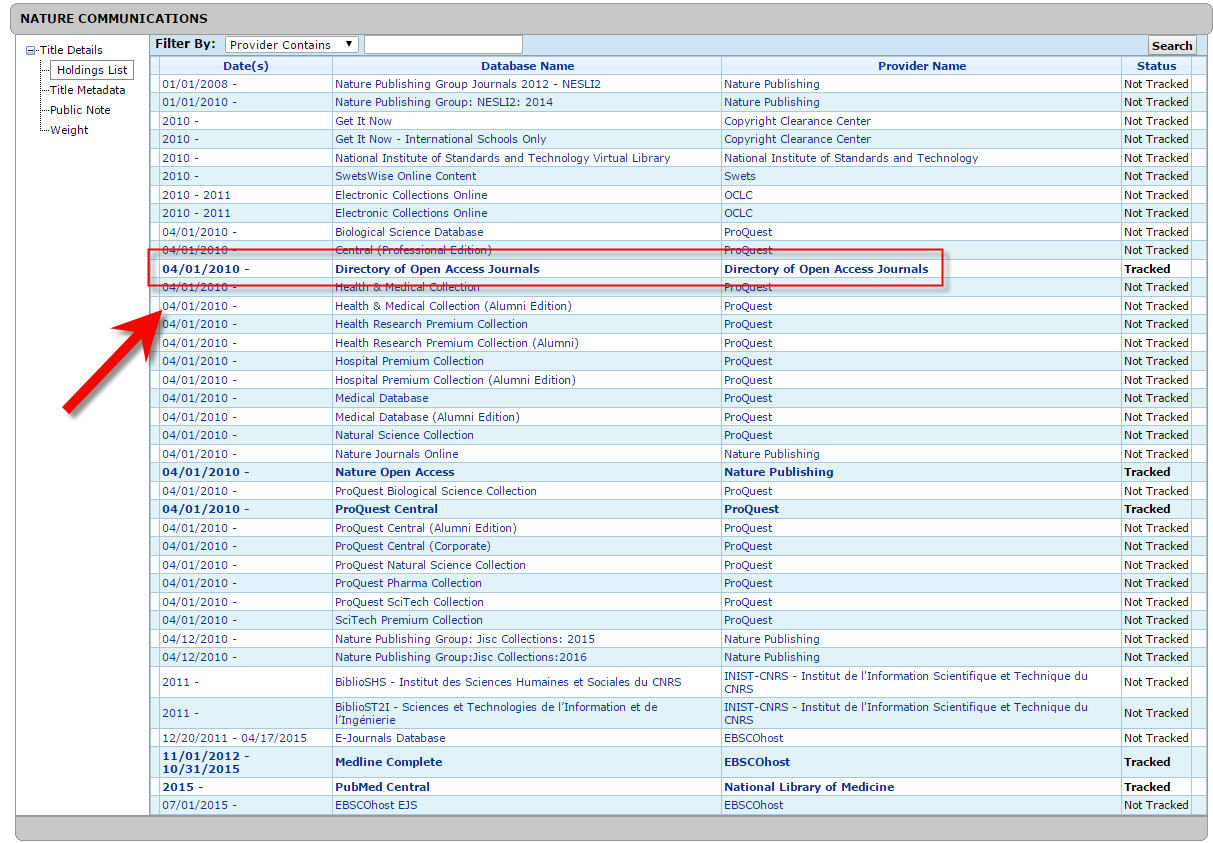This screenshot has width=1213, height=843.
Task: Open NIST Virtual Library database link
Action: pos(502,158)
